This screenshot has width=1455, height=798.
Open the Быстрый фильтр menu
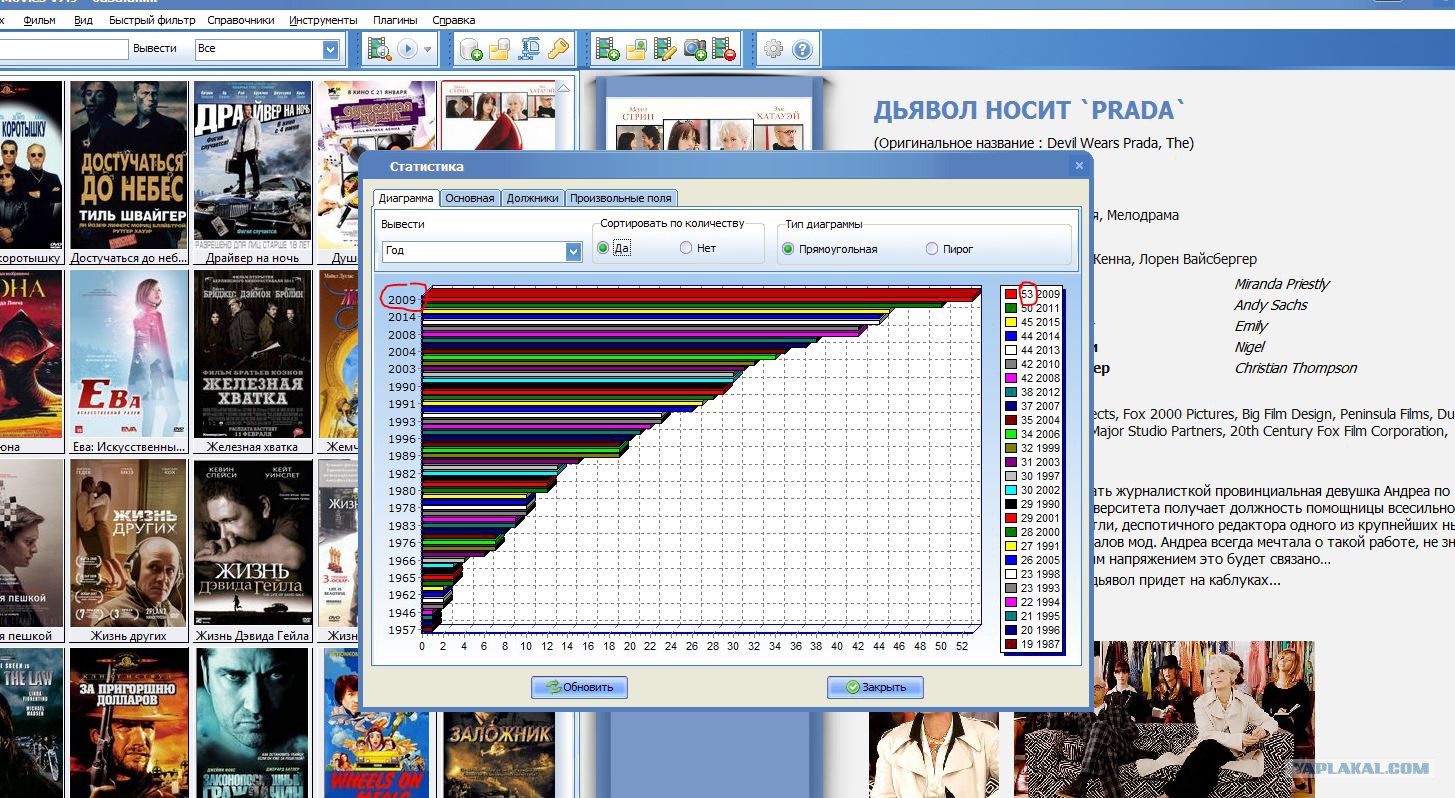(150, 20)
